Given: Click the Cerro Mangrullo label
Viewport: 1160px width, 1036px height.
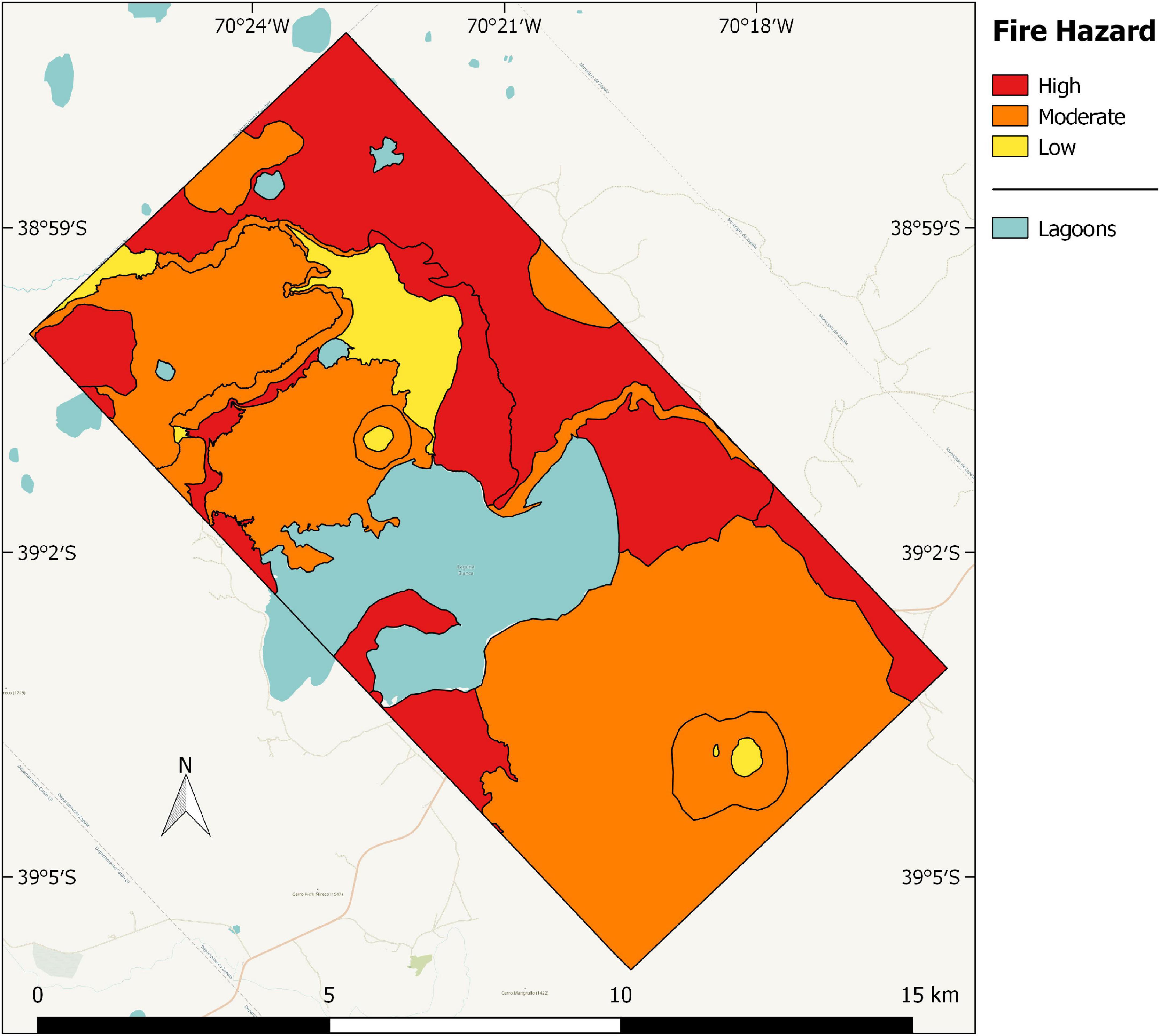Looking at the screenshot, I should coord(525,993).
